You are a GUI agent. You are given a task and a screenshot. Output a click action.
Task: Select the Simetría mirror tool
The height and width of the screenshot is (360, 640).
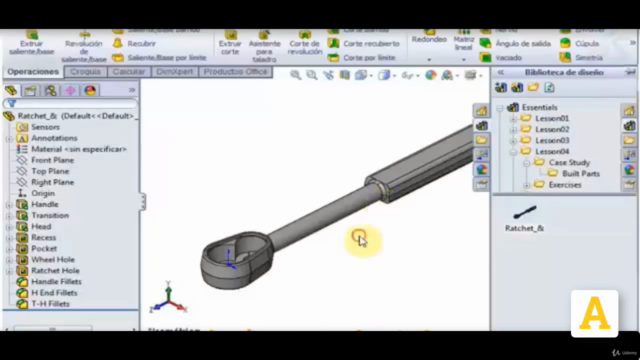pos(581,58)
